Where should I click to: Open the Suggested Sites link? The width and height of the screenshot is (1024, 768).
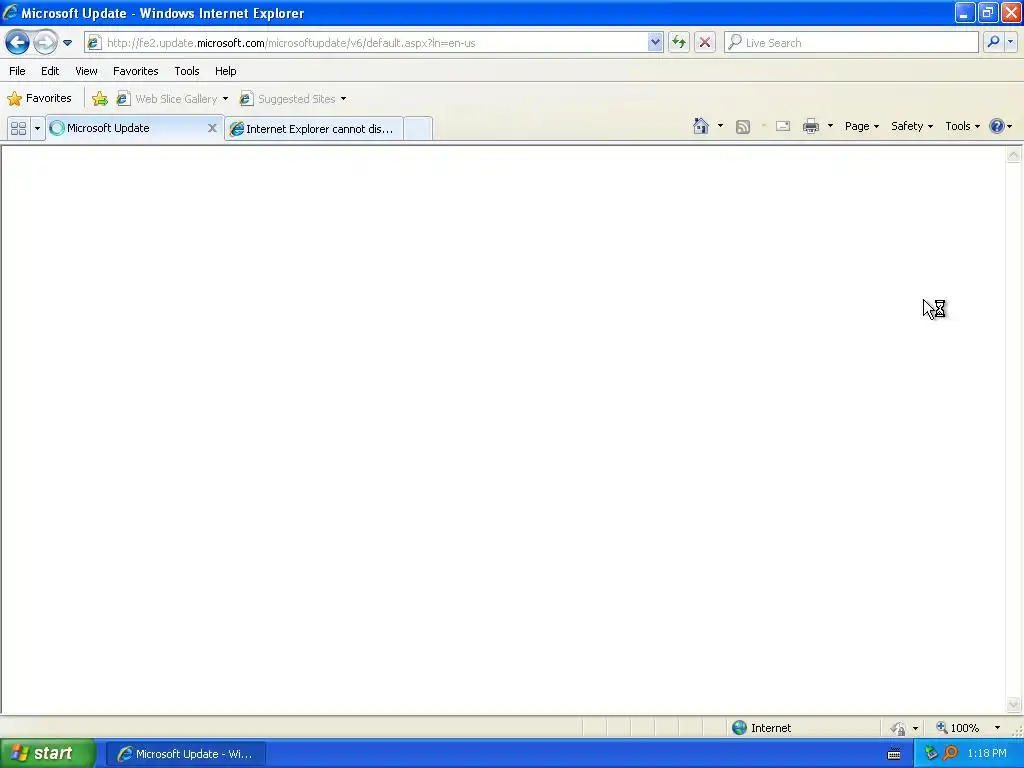(x=287, y=99)
